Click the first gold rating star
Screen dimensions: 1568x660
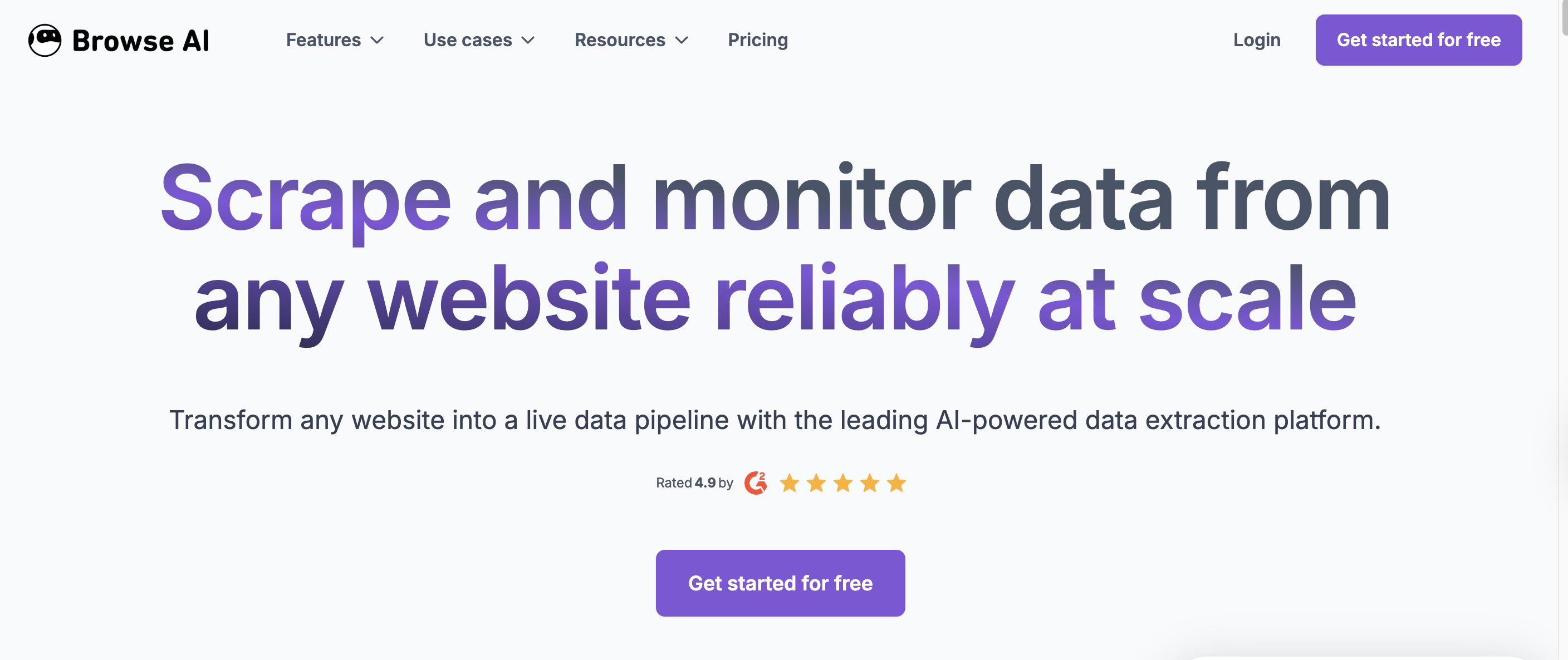click(x=790, y=483)
